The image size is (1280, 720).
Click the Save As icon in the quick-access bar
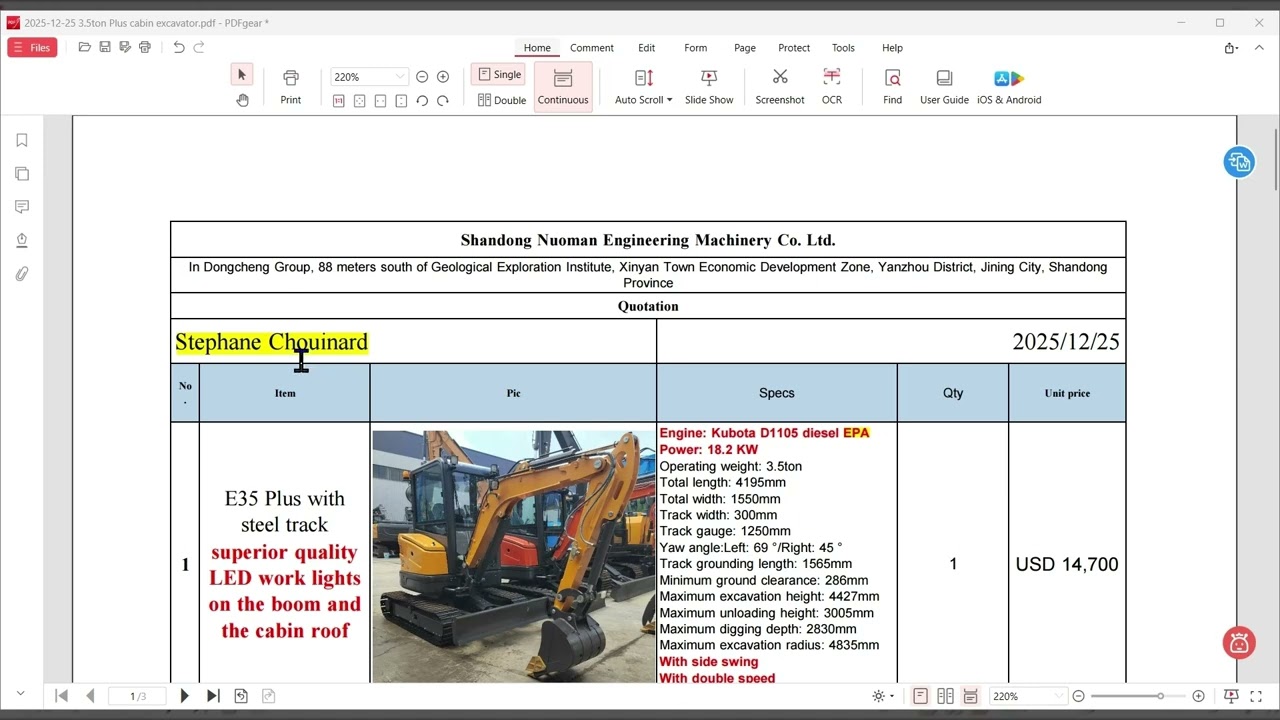click(125, 47)
